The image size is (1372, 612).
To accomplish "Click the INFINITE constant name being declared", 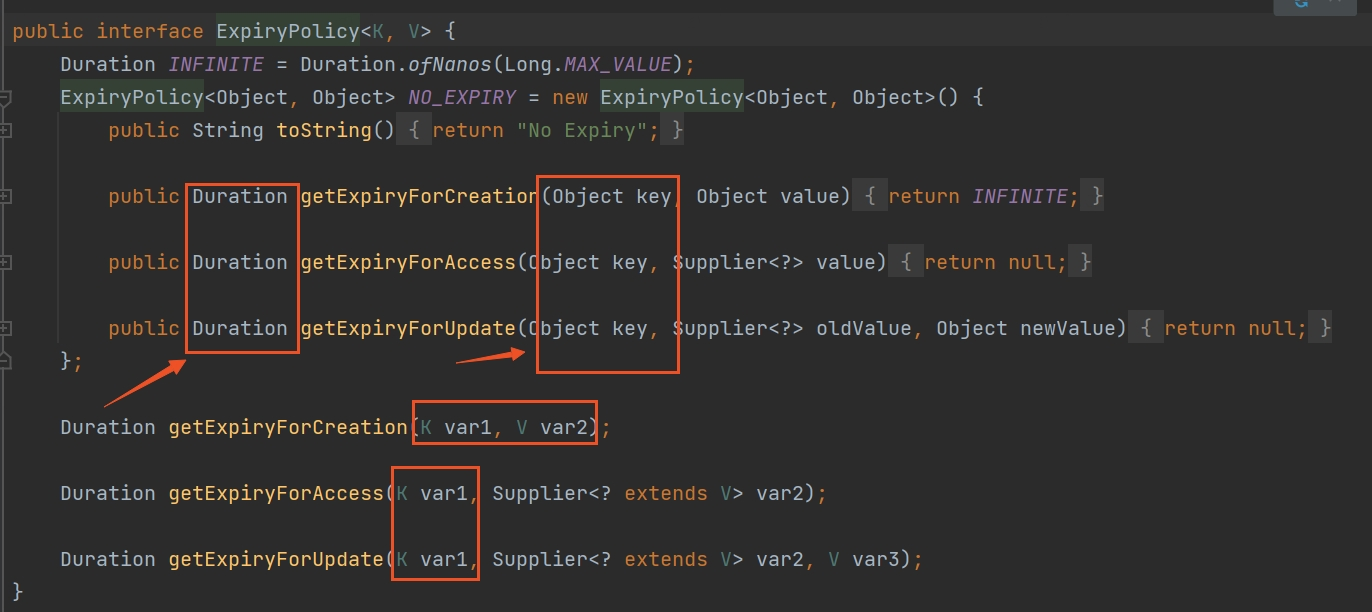I will coord(216,65).
